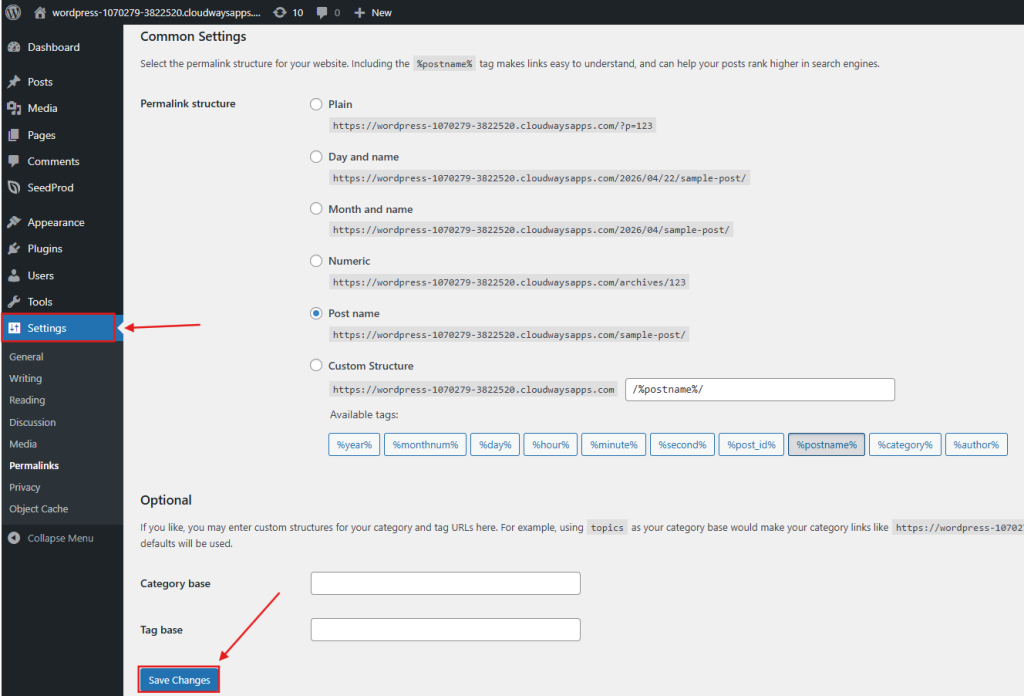The width and height of the screenshot is (1024, 696).
Task: Click the custom structure input field
Action: tap(760, 390)
